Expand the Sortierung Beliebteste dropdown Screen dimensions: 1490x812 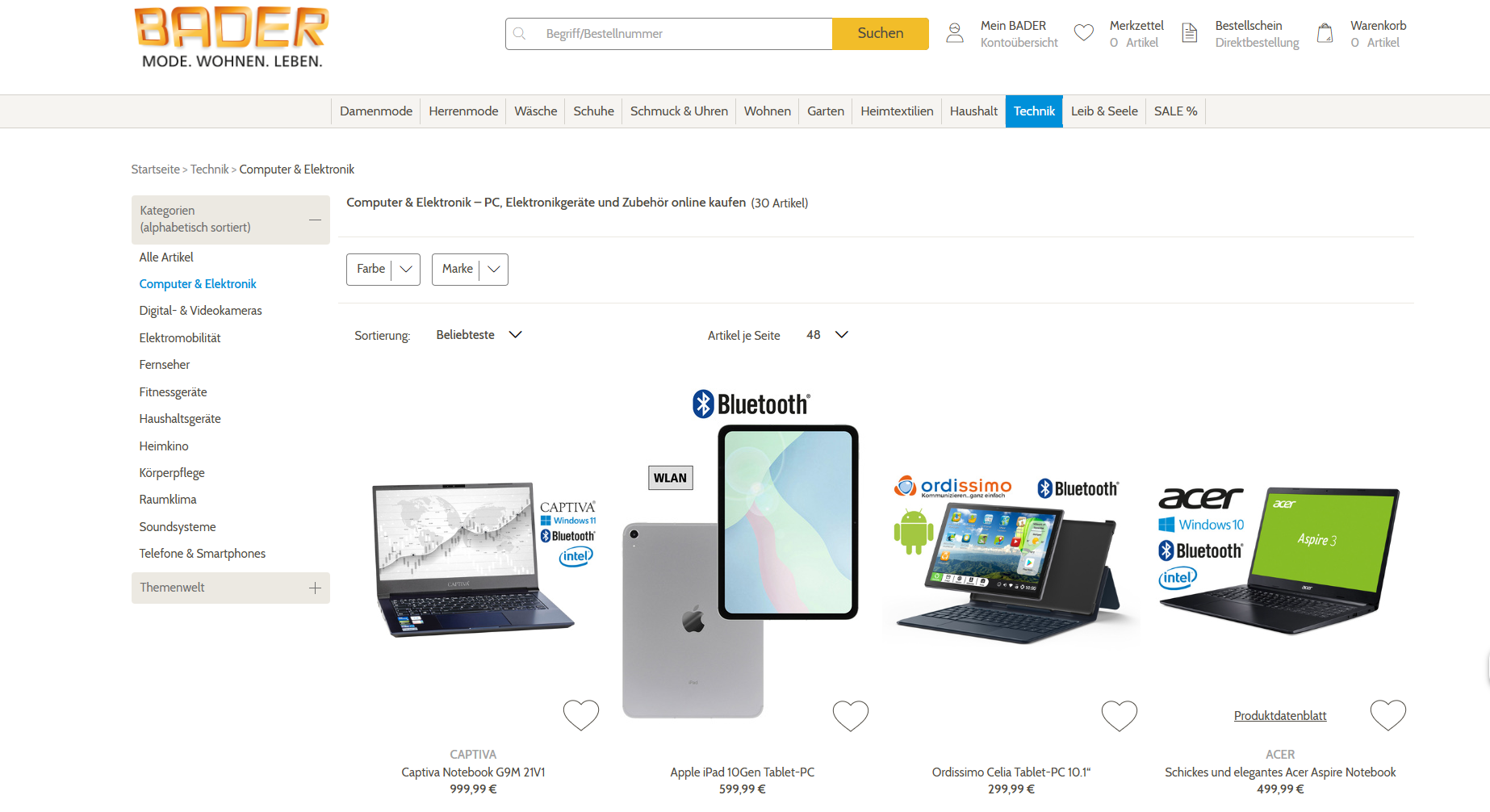coord(479,335)
